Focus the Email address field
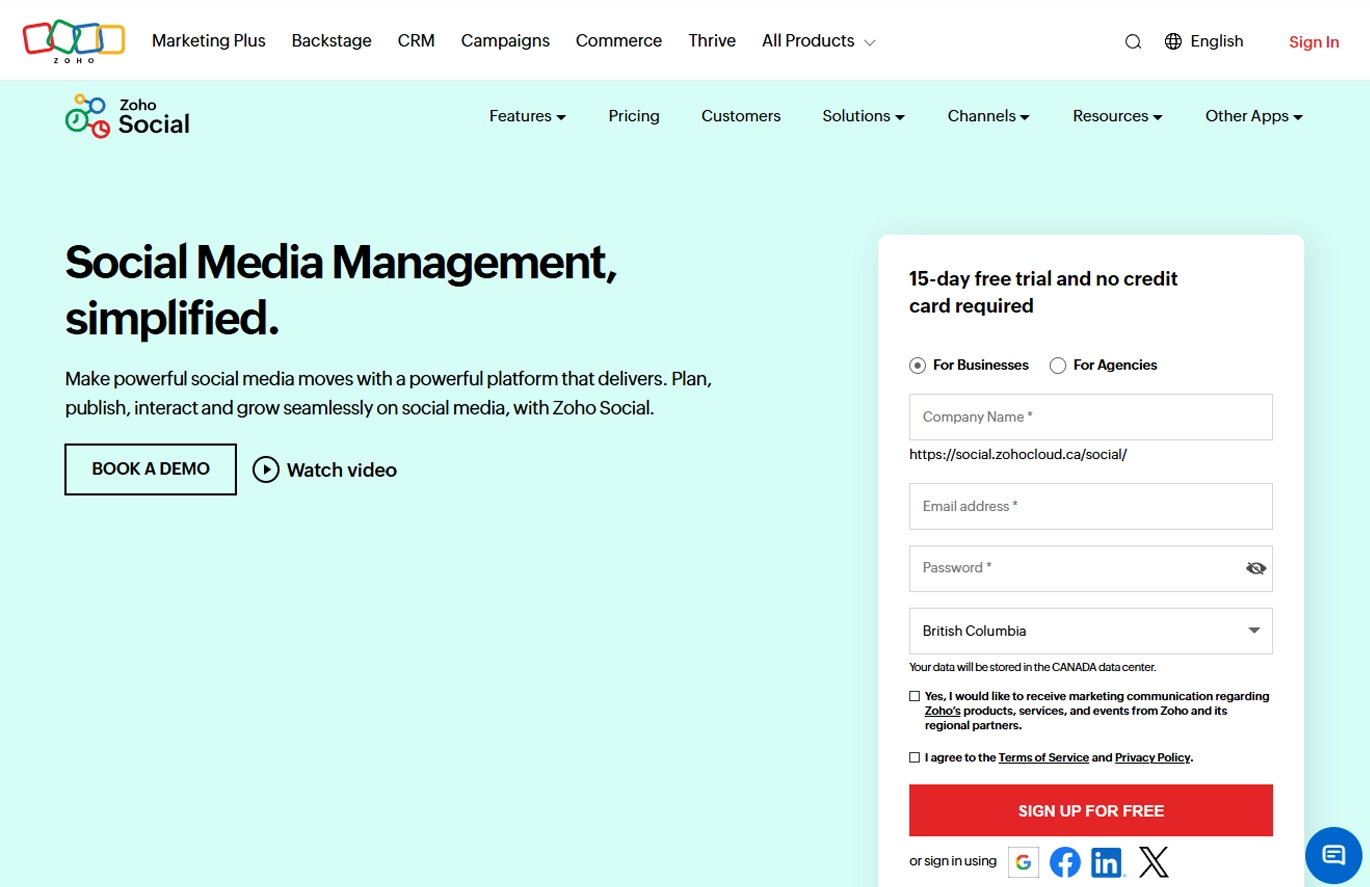 1090,506
